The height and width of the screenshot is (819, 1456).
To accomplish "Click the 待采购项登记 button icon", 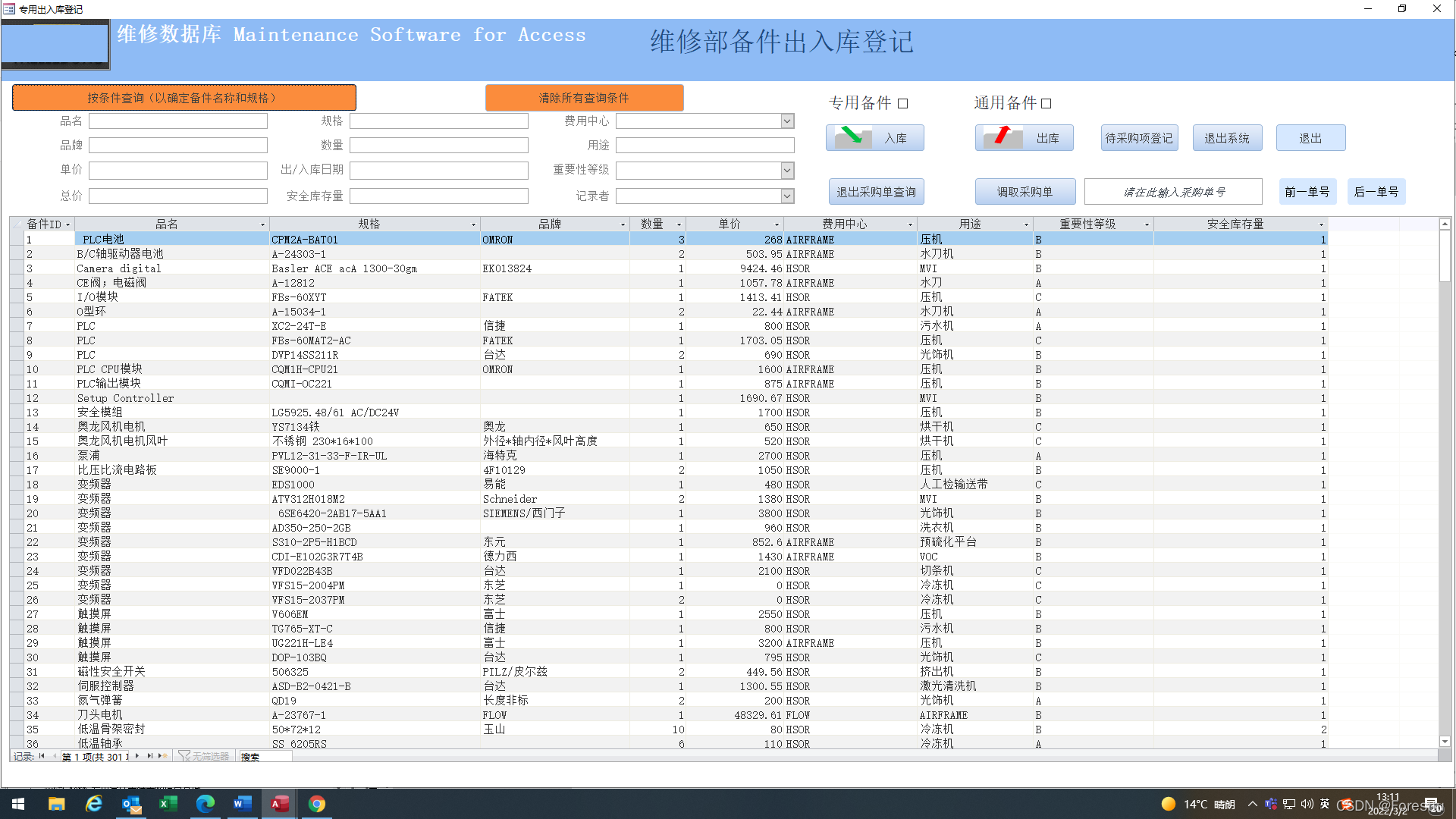I will tap(1138, 140).
